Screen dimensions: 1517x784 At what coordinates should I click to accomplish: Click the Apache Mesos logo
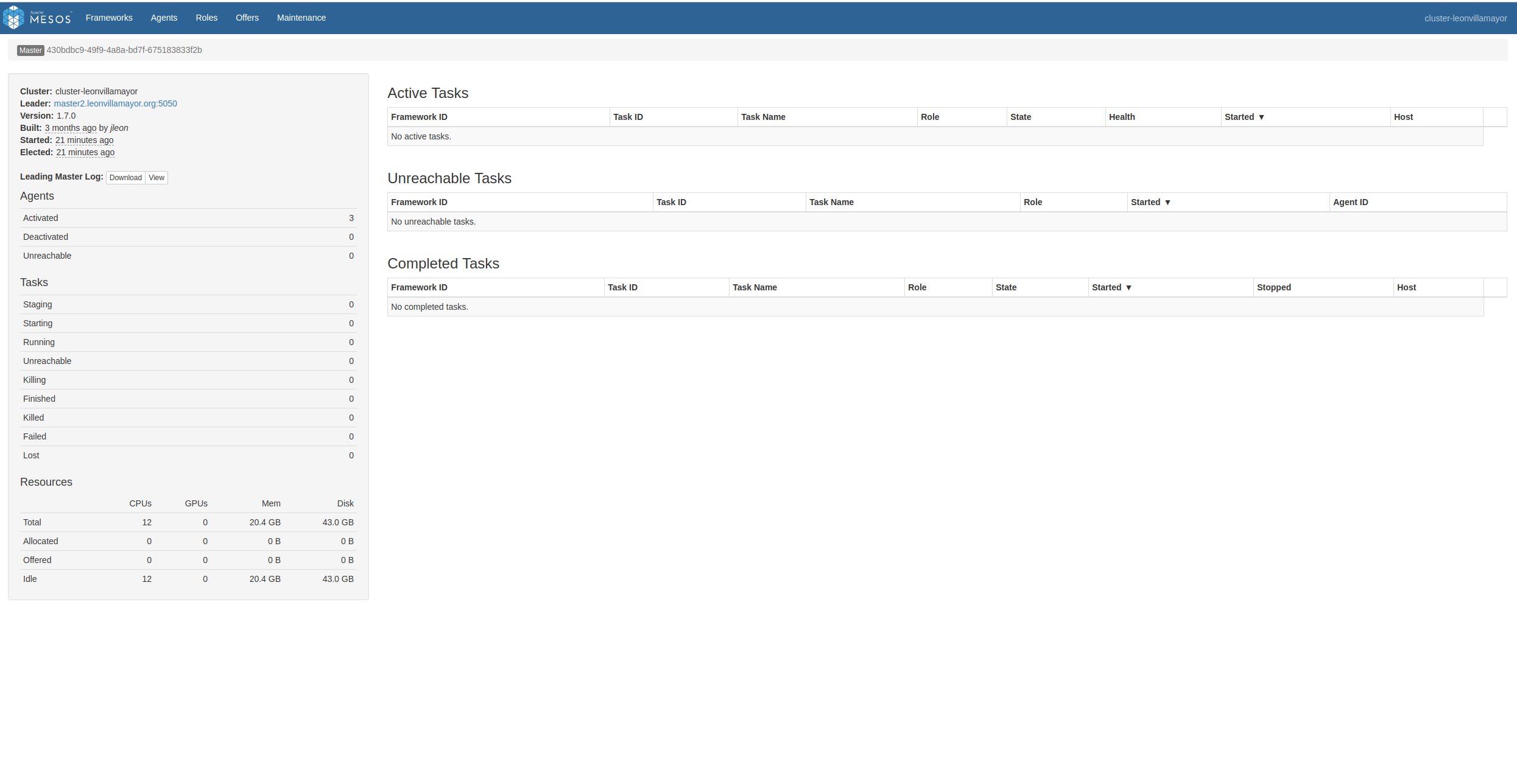coord(37,18)
